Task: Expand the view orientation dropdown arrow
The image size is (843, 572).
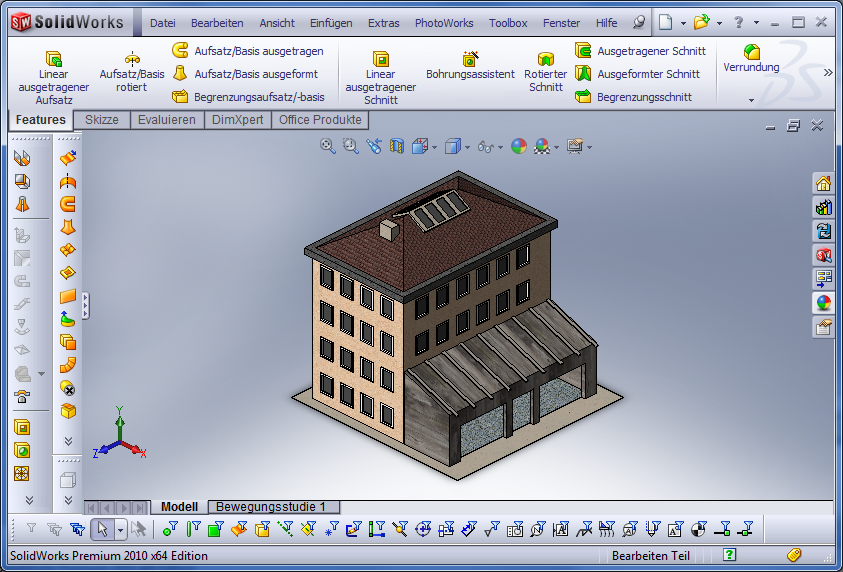Action: pos(434,147)
